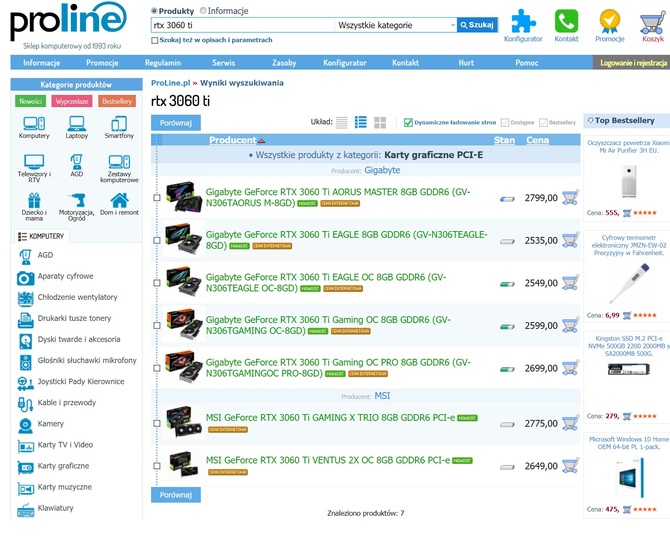670x541 pixels.
Task: Click the search field containing rtx 3060 ti
Action: pyautogui.click(x=243, y=25)
